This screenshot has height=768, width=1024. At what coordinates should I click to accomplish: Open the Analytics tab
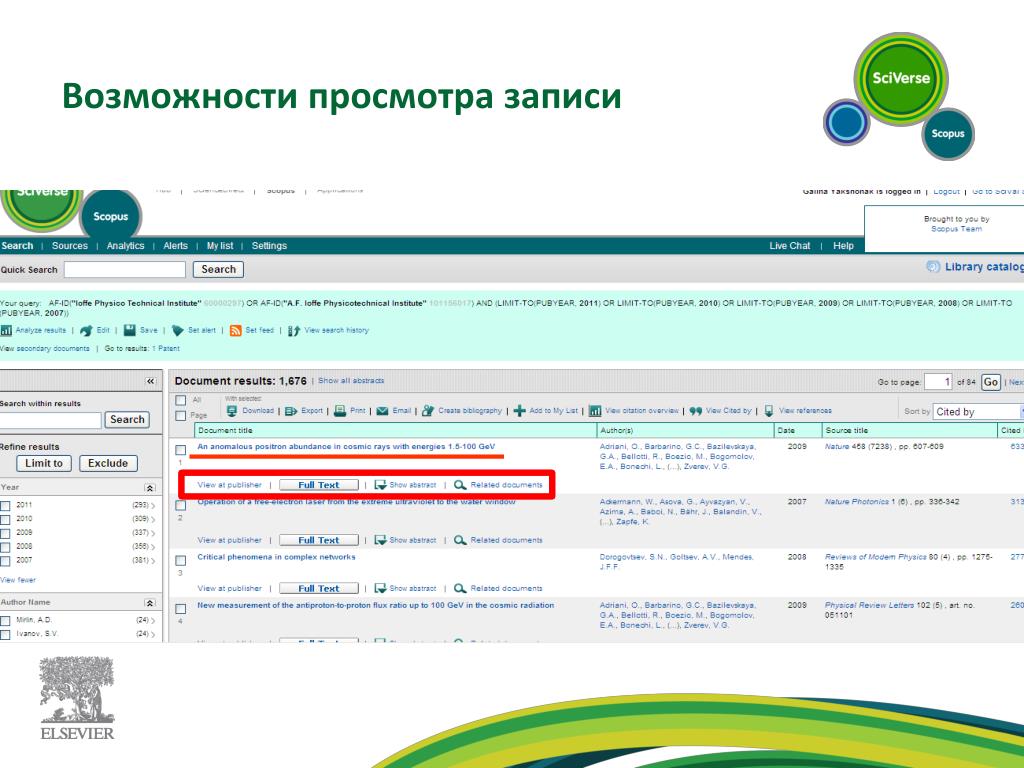125,246
